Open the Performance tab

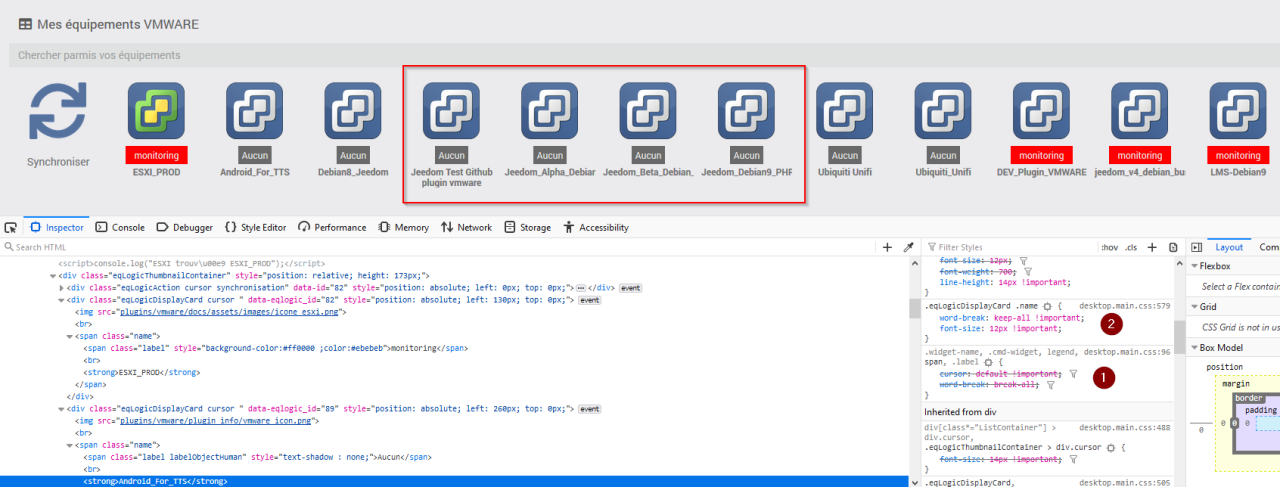tap(331, 227)
